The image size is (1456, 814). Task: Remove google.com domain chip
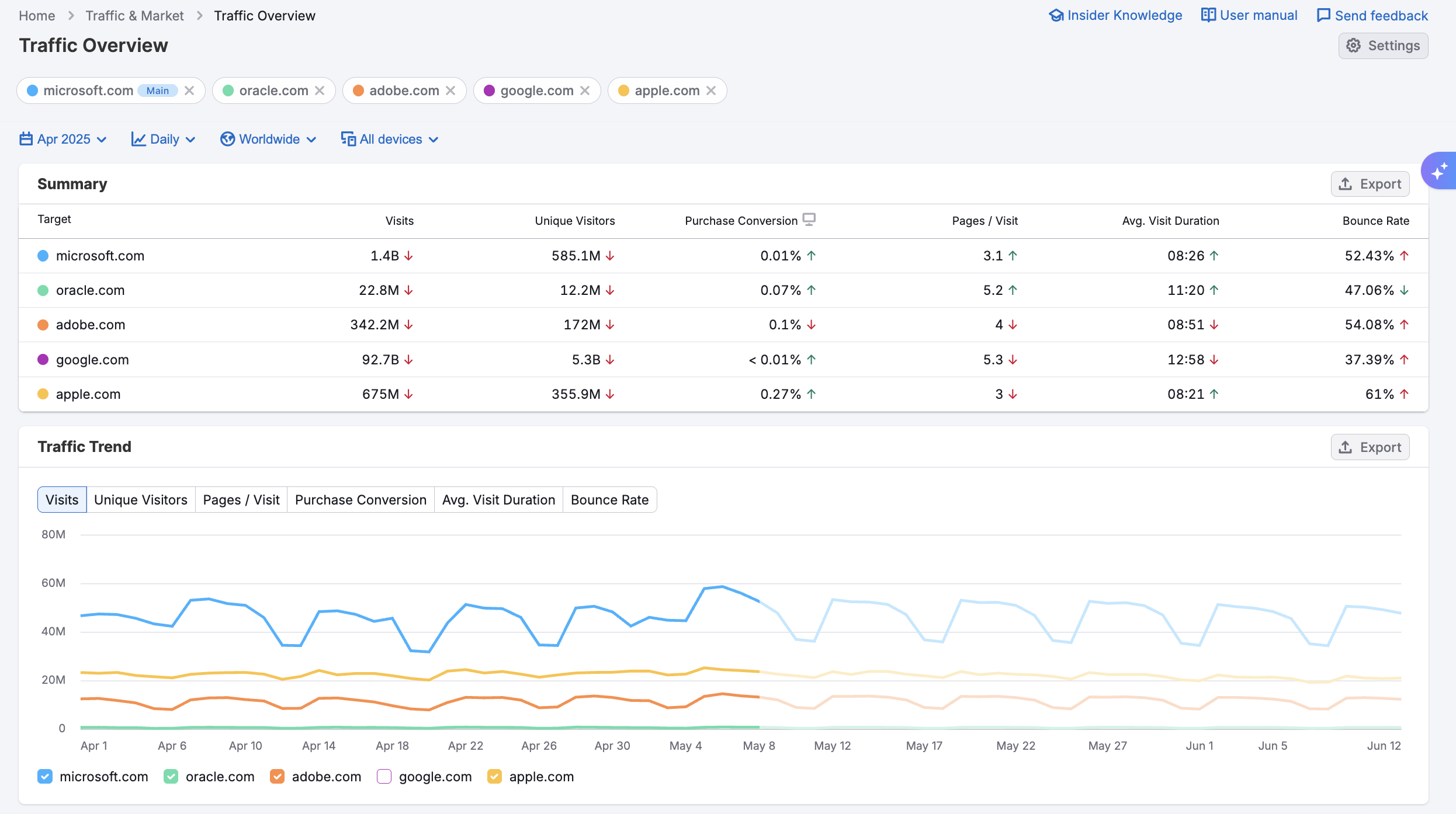pyautogui.click(x=585, y=91)
